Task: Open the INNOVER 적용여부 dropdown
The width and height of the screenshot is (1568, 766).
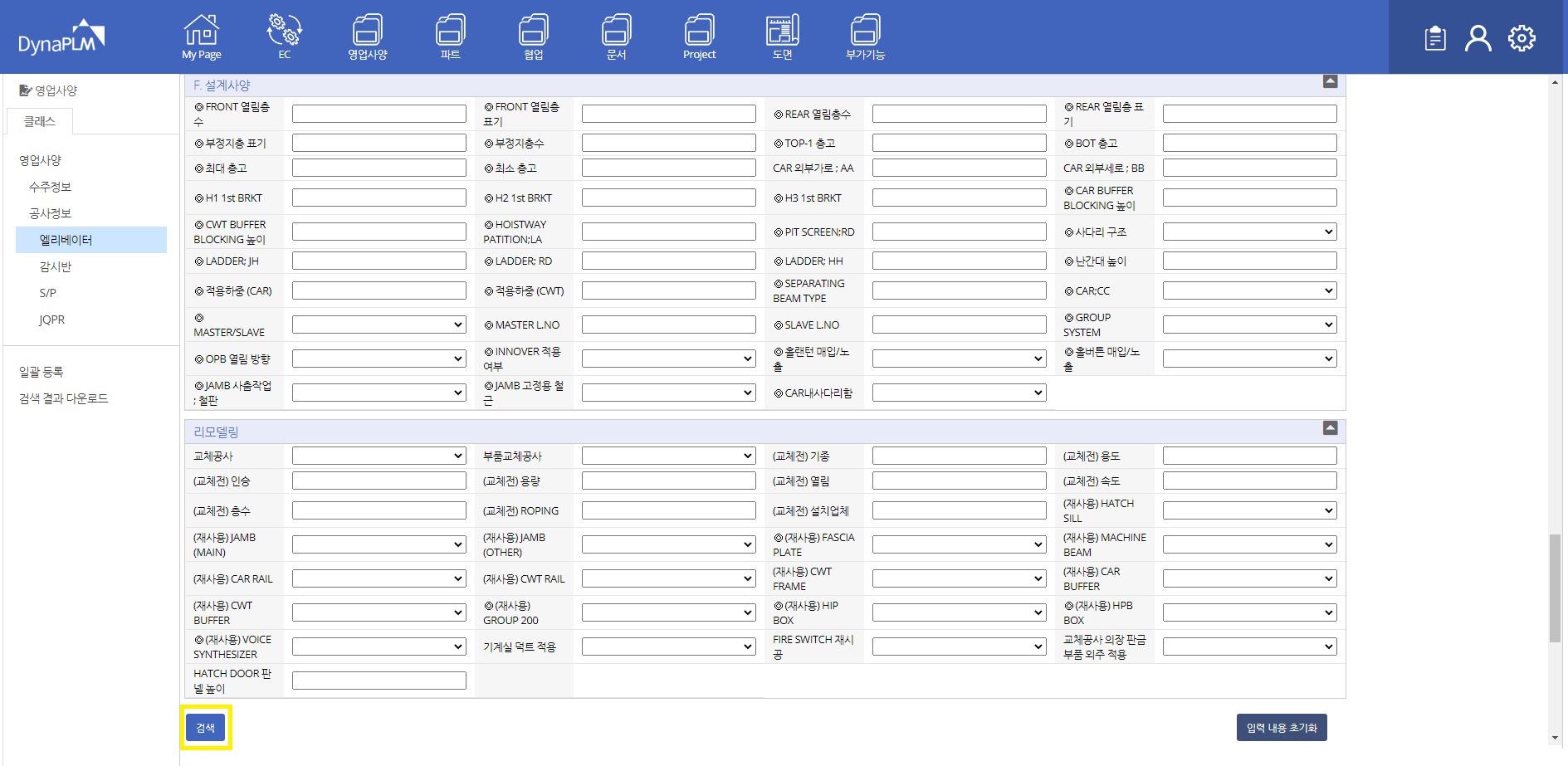Action: pyautogui.click(x=669, y=359)
